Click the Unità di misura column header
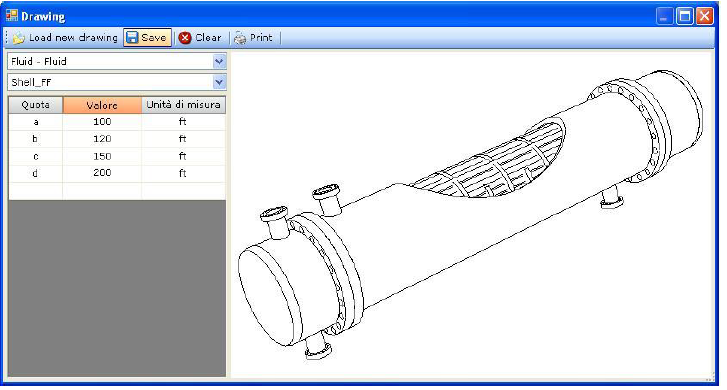 [184, 105]
